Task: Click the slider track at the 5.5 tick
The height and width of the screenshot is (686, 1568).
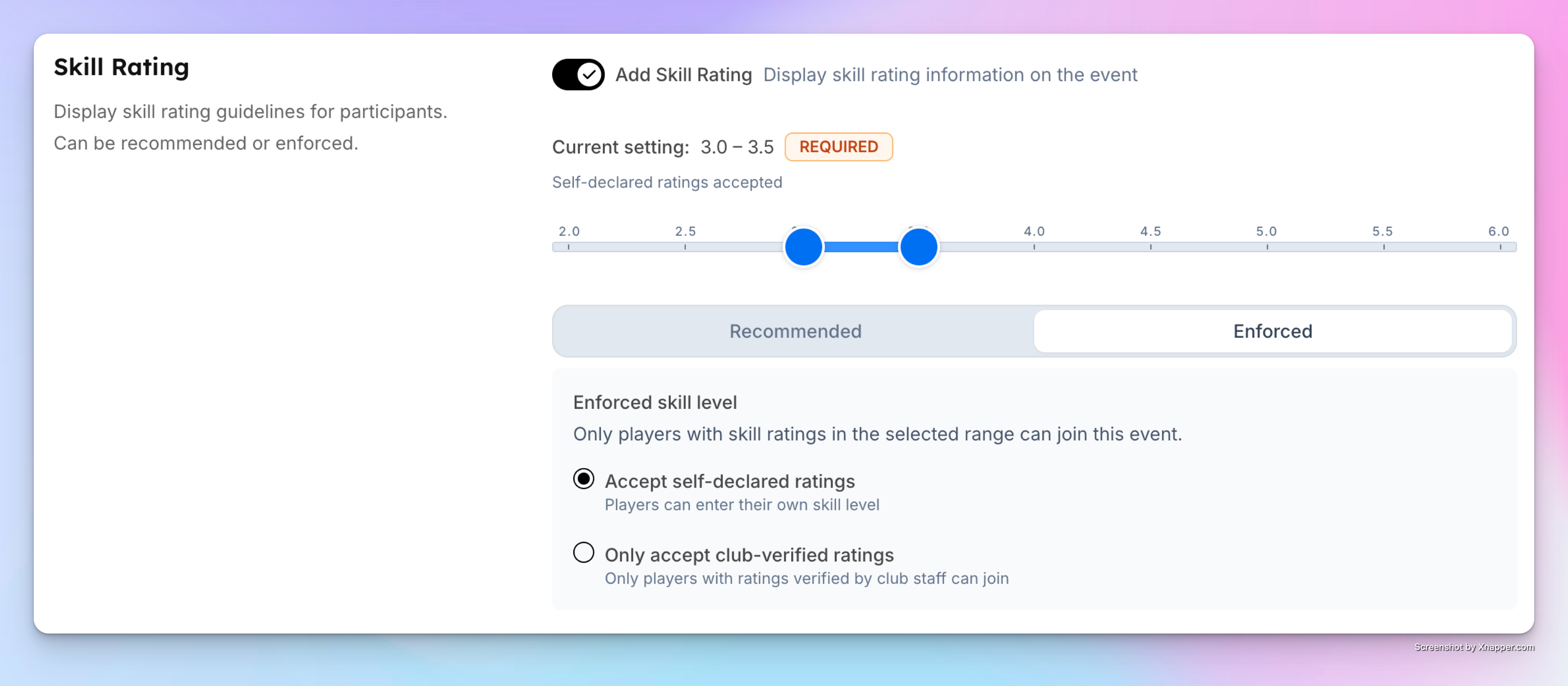Action: coord(1383,247)
